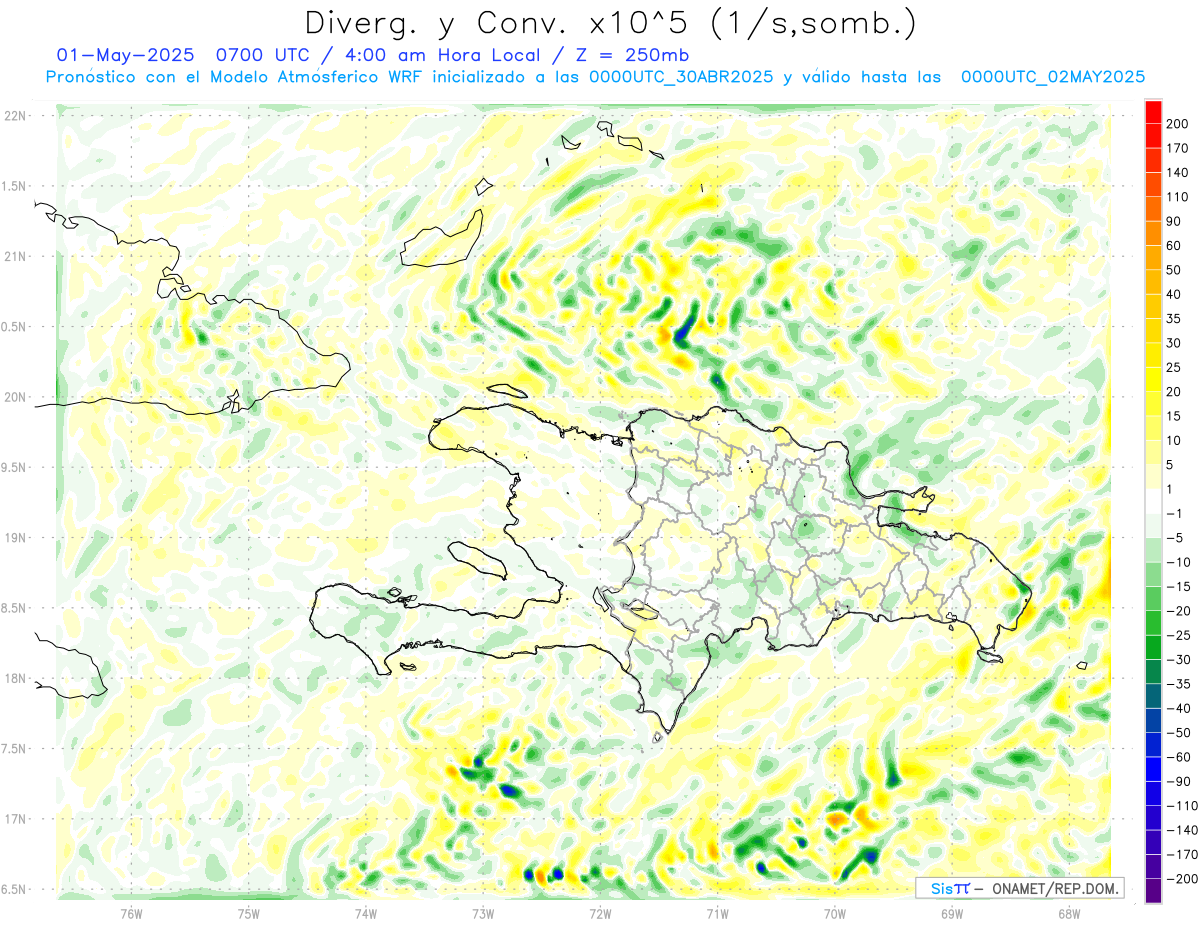Select the '72W' longitude label
The height and width of the screenshot is (927, 1200).
click(599, 913)
